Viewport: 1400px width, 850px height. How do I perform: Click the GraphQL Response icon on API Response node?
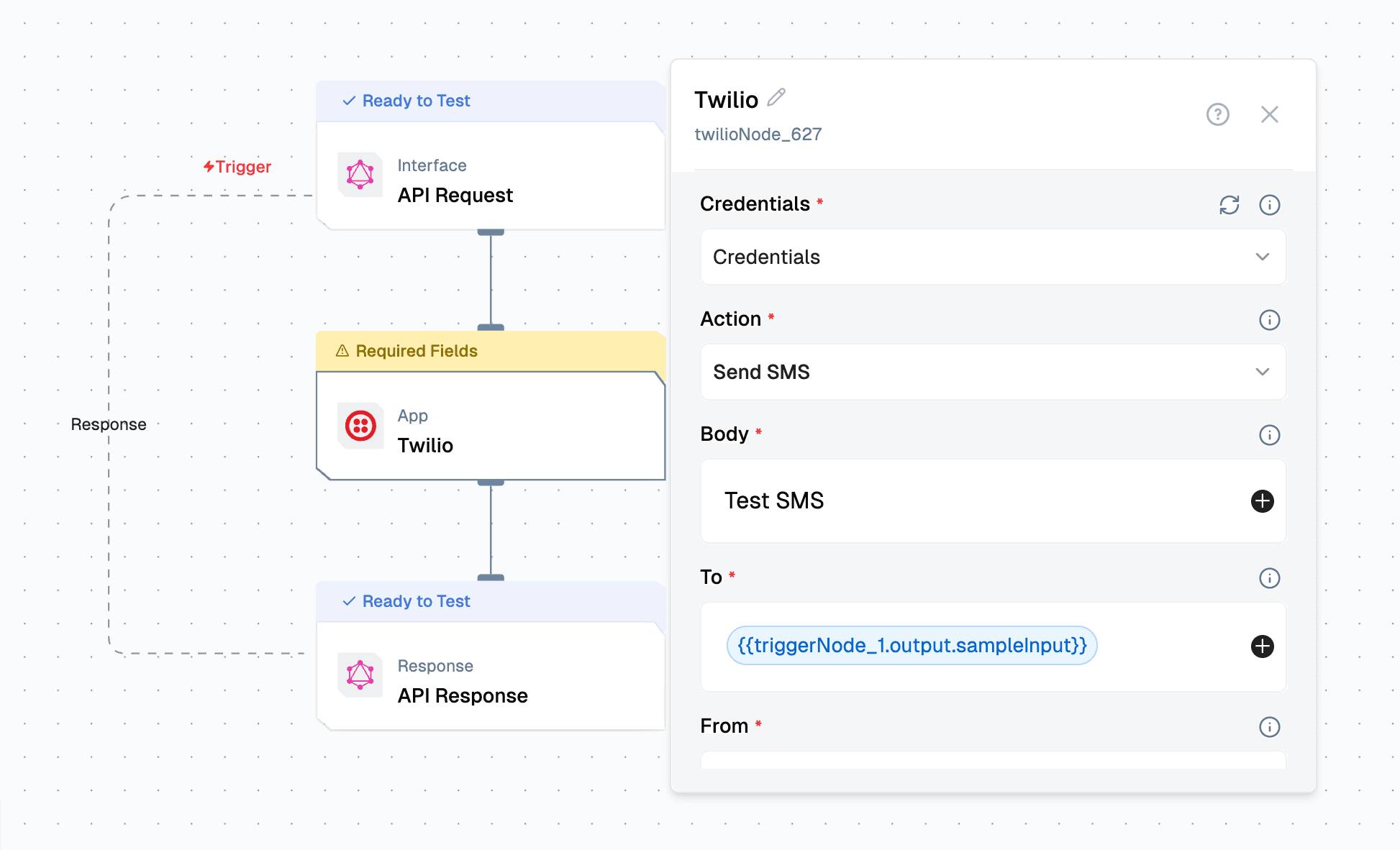click(360, 675)
